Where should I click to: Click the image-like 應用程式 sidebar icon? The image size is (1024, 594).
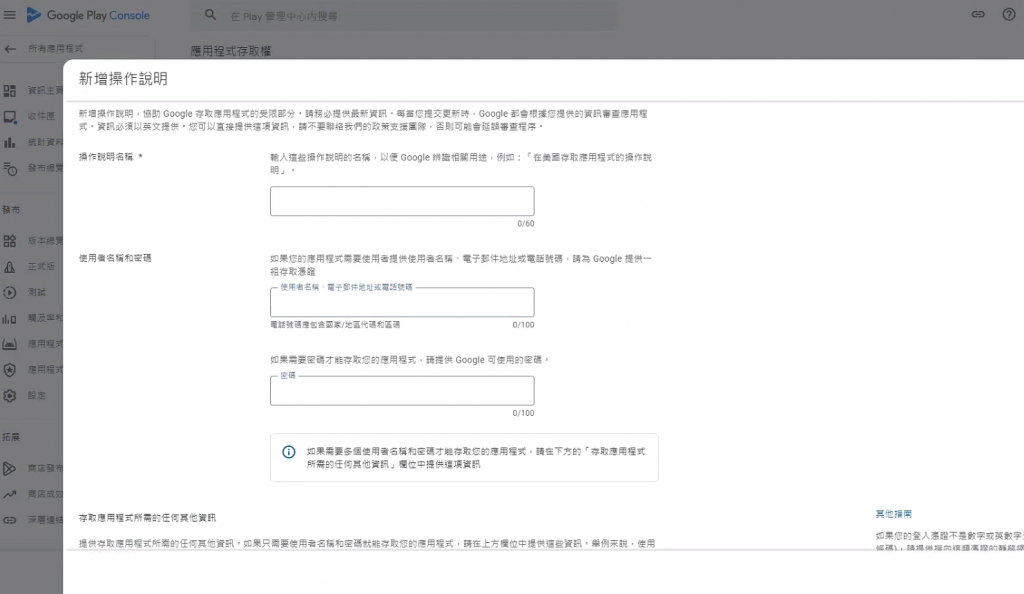(10, 344)
